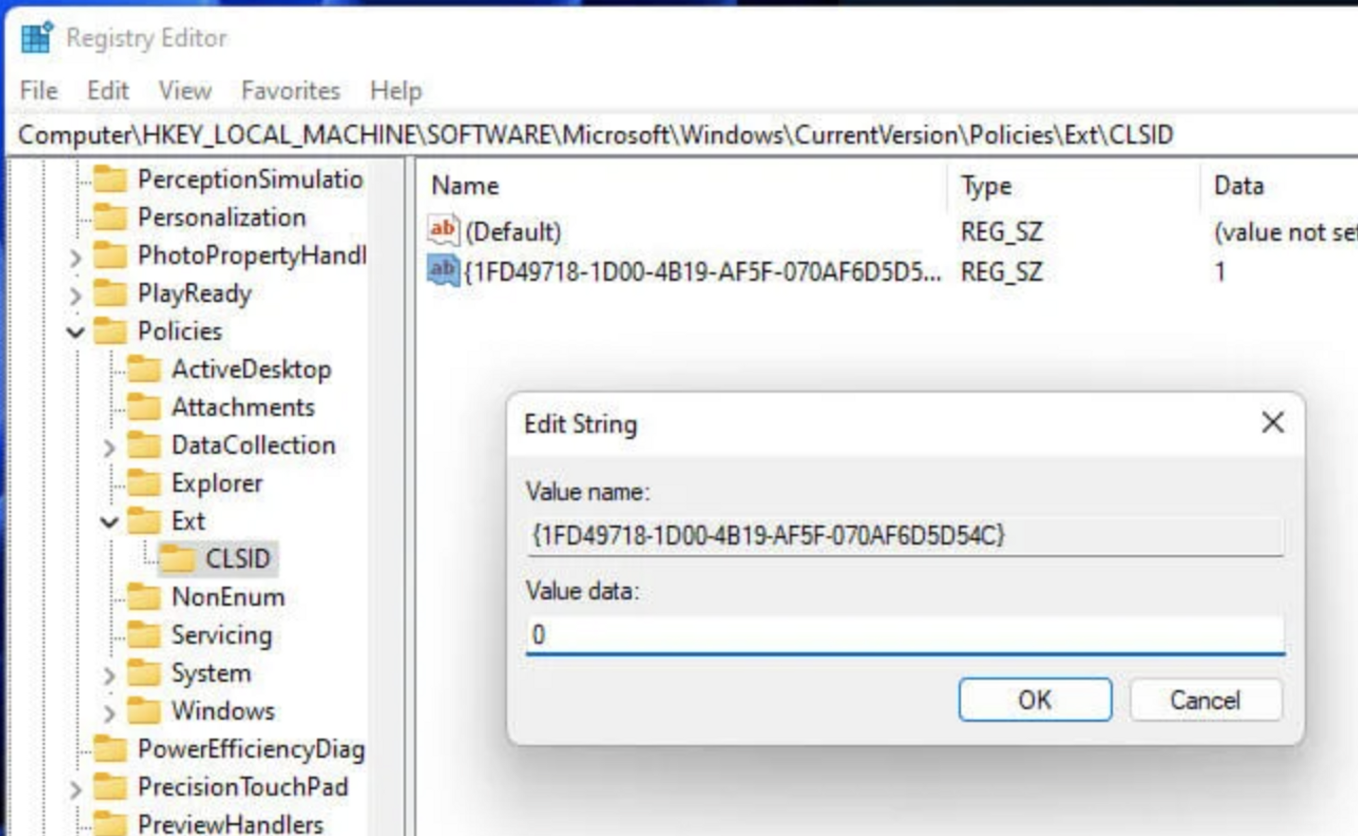The image size is (1358, 836).
Task: Select the {1FD49718 string value icon
Action: 443,271
